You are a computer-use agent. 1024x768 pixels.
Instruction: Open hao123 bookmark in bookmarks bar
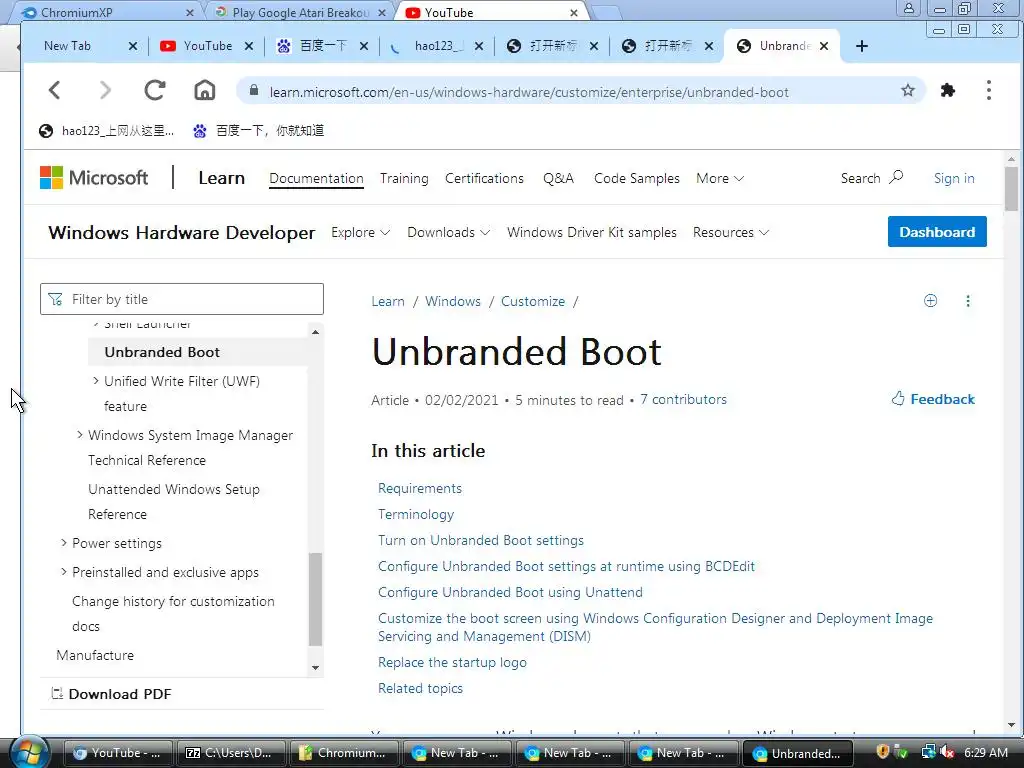pos(106,131)
